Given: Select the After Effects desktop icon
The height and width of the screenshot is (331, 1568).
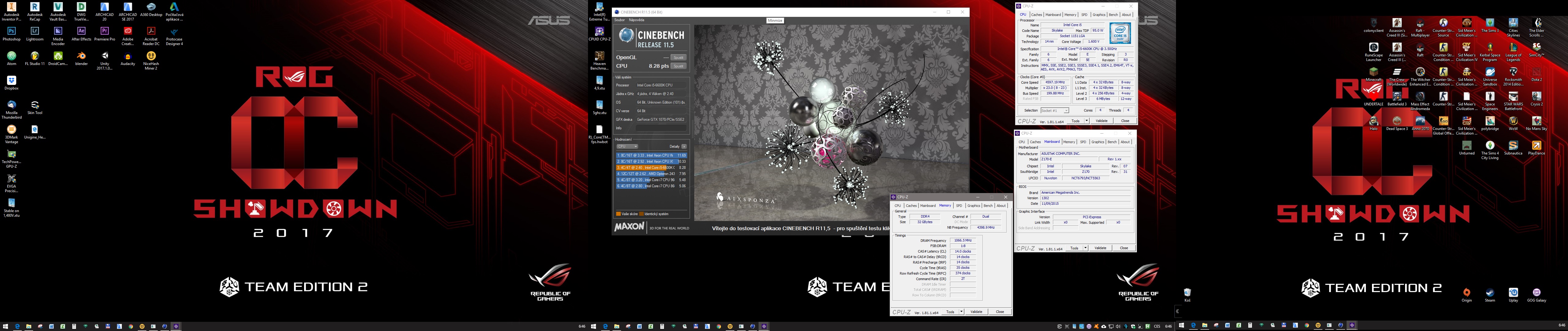Looking at the screenshot, I should [81, 33].
